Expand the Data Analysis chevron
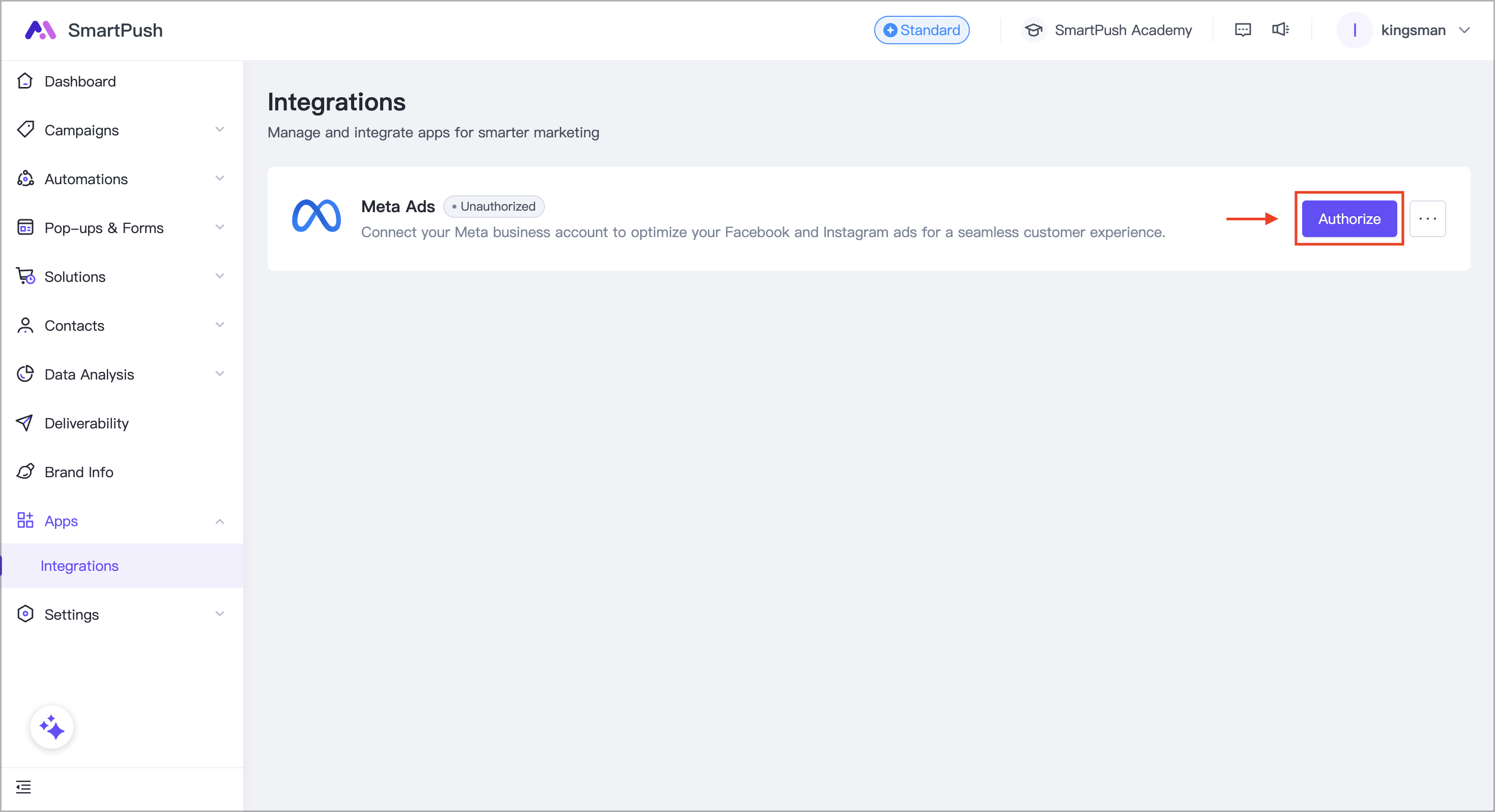 coord(219,373)
